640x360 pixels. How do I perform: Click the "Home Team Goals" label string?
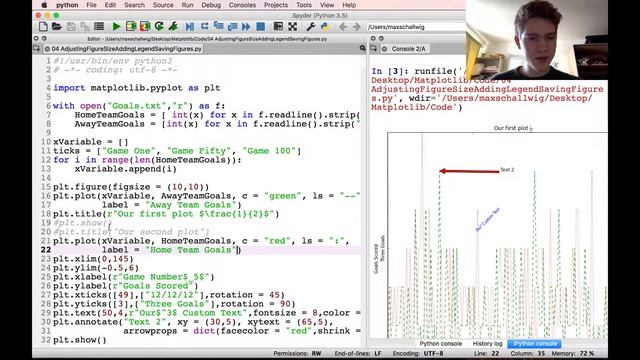click(x=191, y=250)
